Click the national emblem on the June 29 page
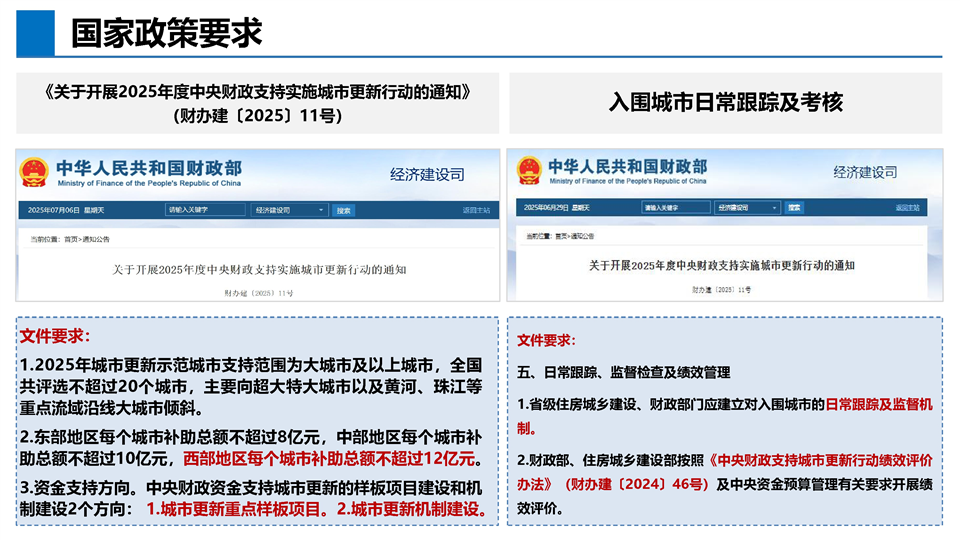 pos(529,170)
